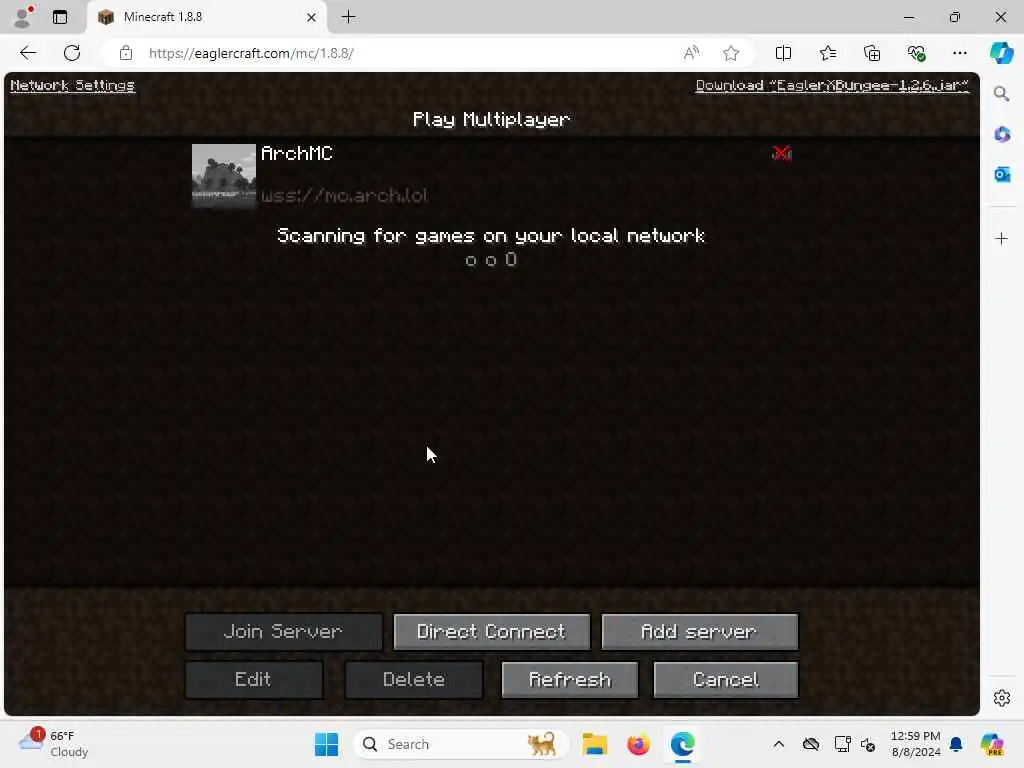The height and width of the screenshot is (768, 1024).
Task: Show hidden system tray icons
Action: point(778,744)
